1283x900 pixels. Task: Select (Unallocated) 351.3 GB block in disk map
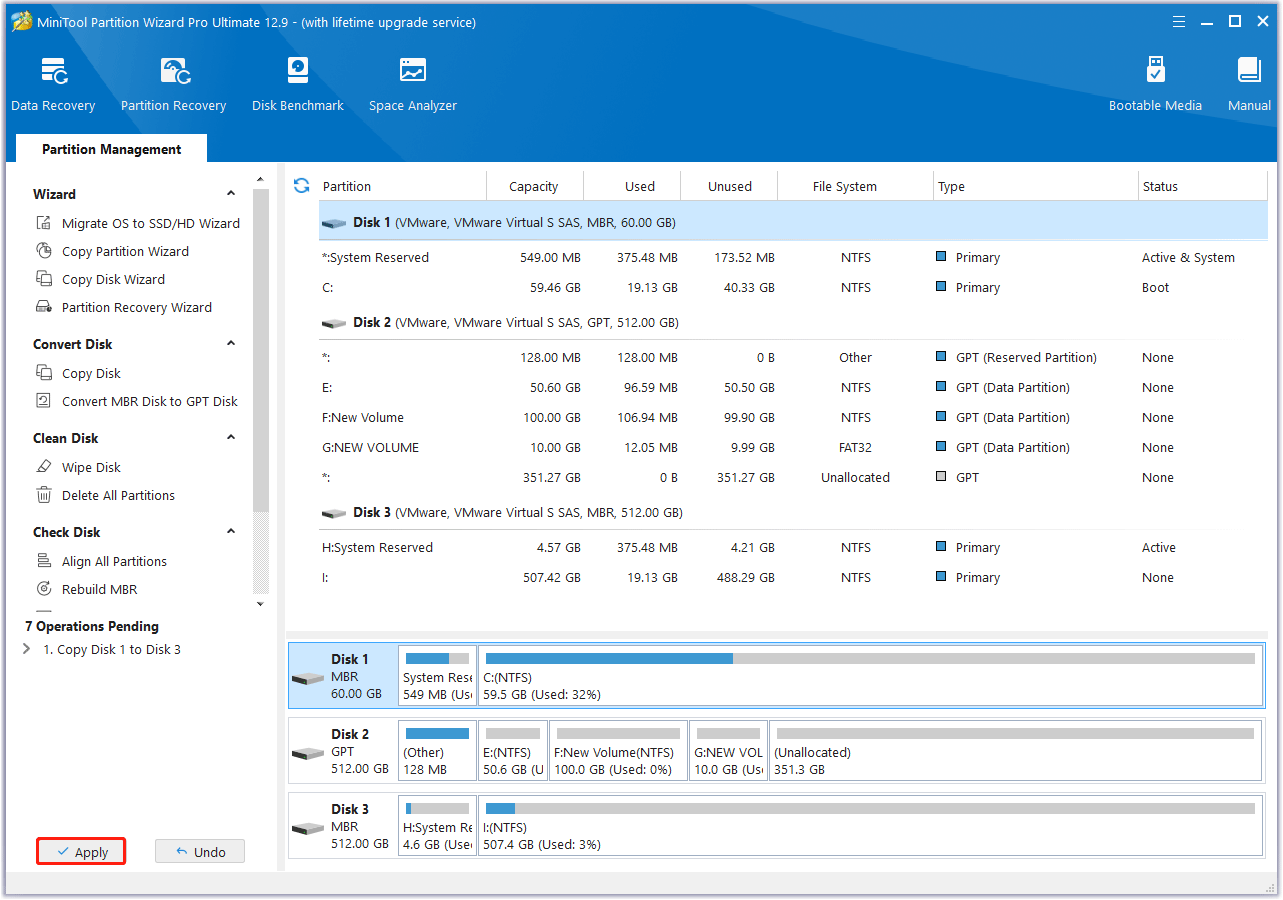point(1015,751)
